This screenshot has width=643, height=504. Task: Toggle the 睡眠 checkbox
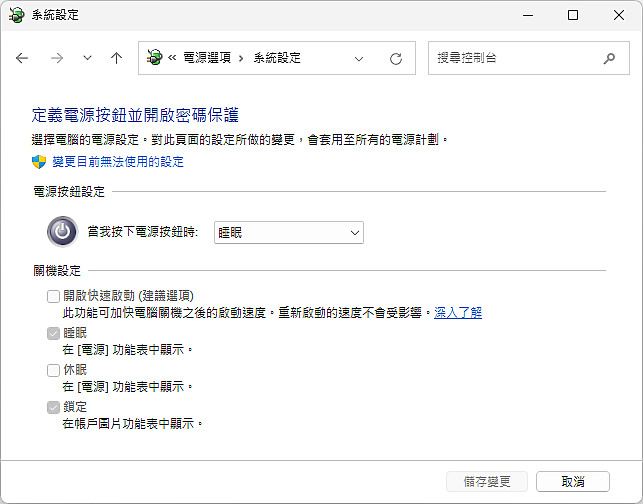(53, 333)
